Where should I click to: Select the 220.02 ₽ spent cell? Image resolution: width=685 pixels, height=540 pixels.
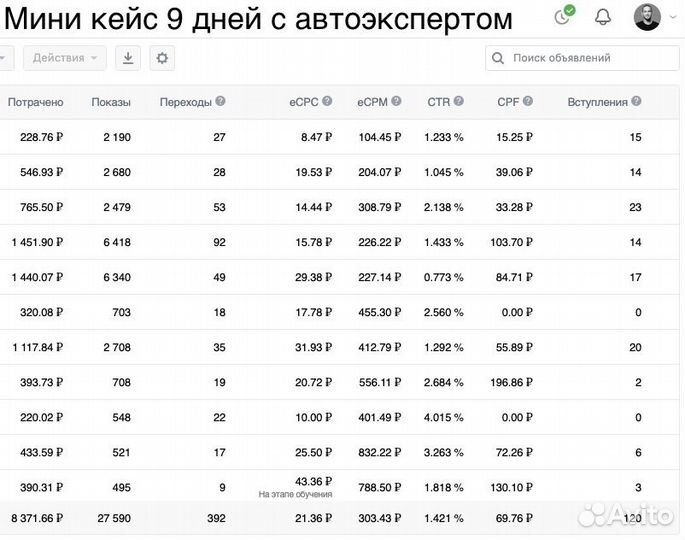[42, 417]
